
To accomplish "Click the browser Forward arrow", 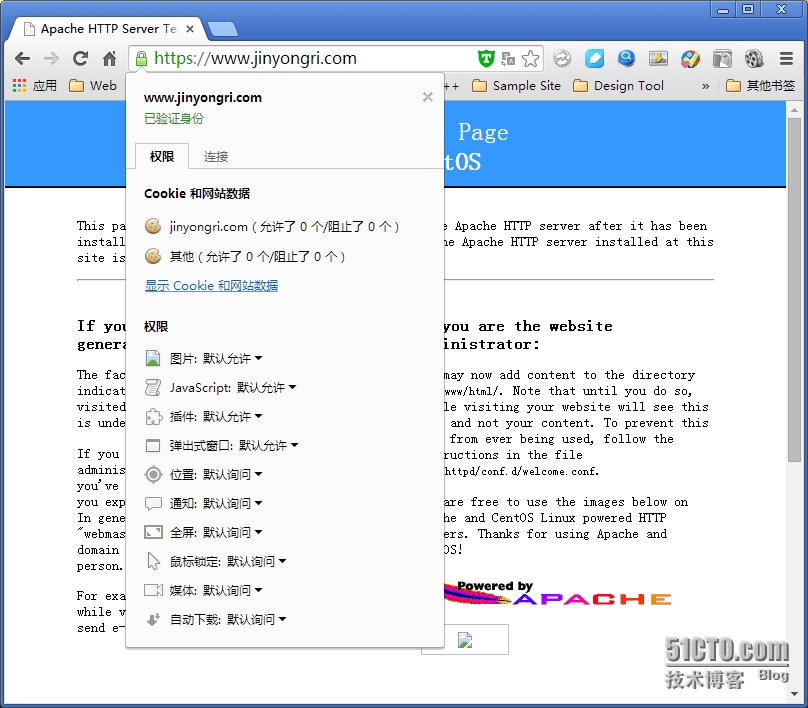I will 51,59.
